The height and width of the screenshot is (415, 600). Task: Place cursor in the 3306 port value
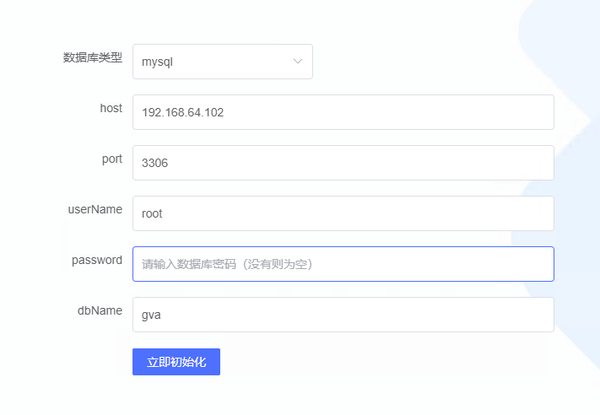pyautogui.click(x=155, y=163)
